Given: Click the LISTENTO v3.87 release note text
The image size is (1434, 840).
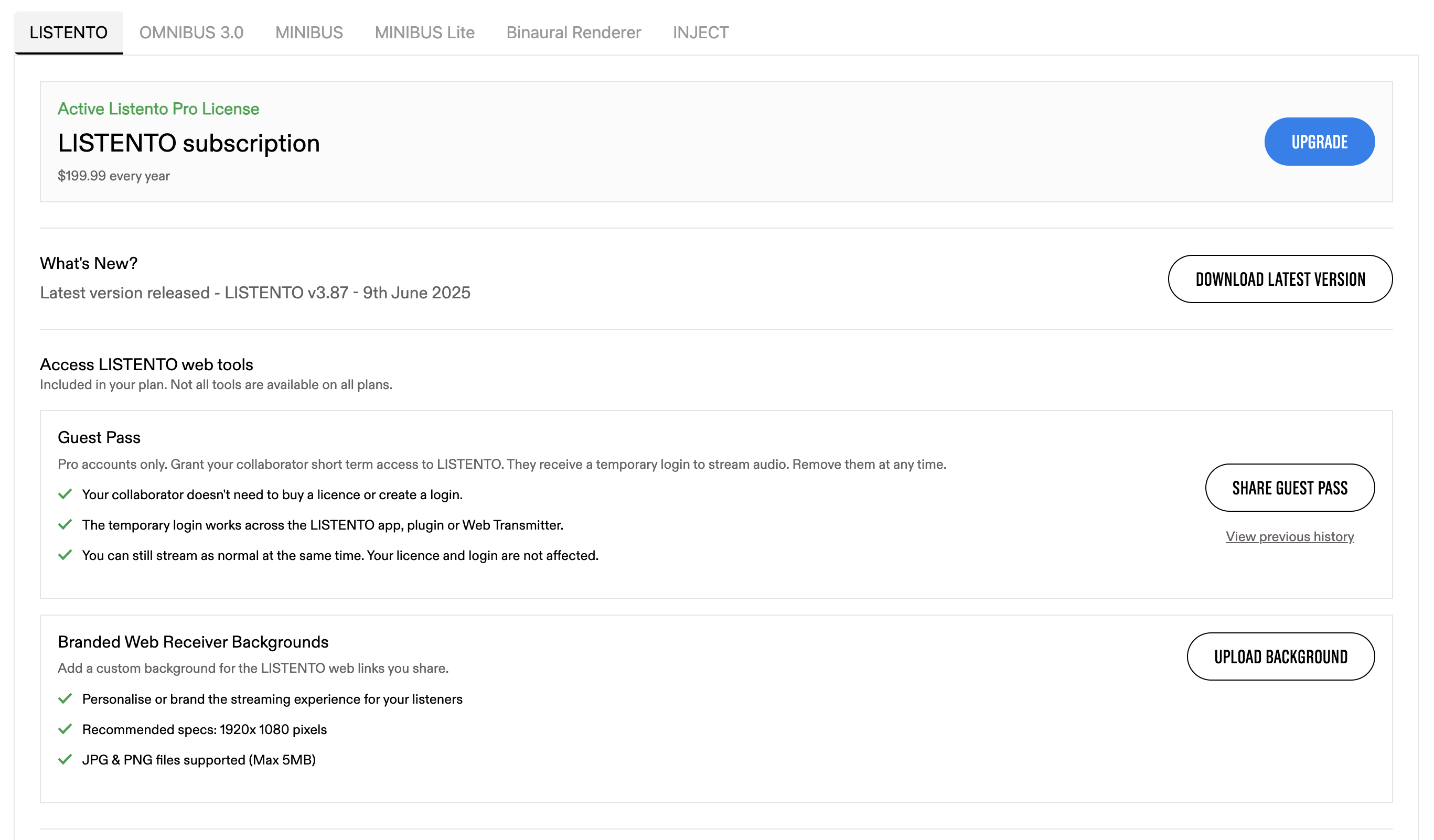Looking at the screenshot, I should pos(255,293).
